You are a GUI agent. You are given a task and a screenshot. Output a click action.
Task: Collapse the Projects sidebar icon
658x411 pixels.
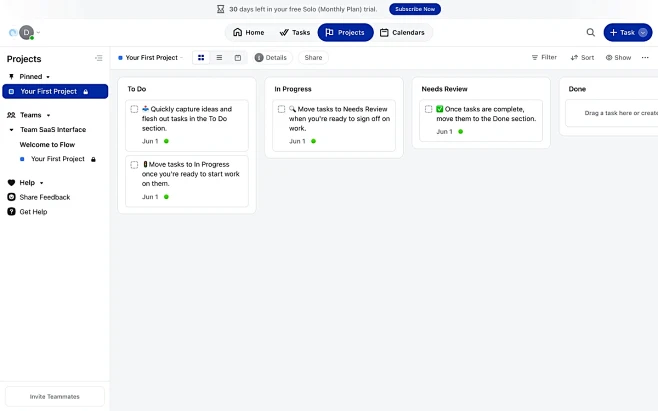coord(98,59)
